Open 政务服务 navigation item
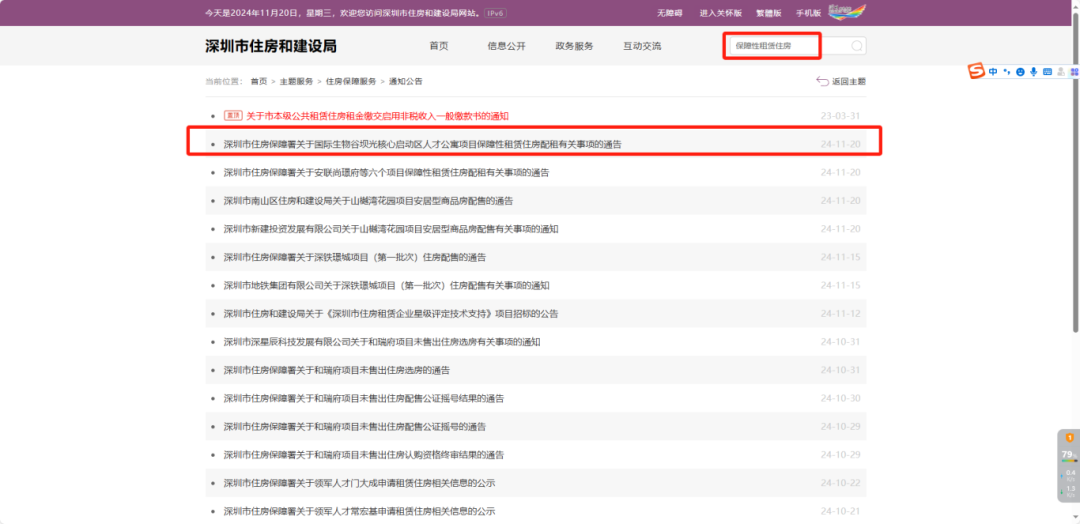Image resolution: width=1080 pixels, height=524 pixels. pos(574,46)
